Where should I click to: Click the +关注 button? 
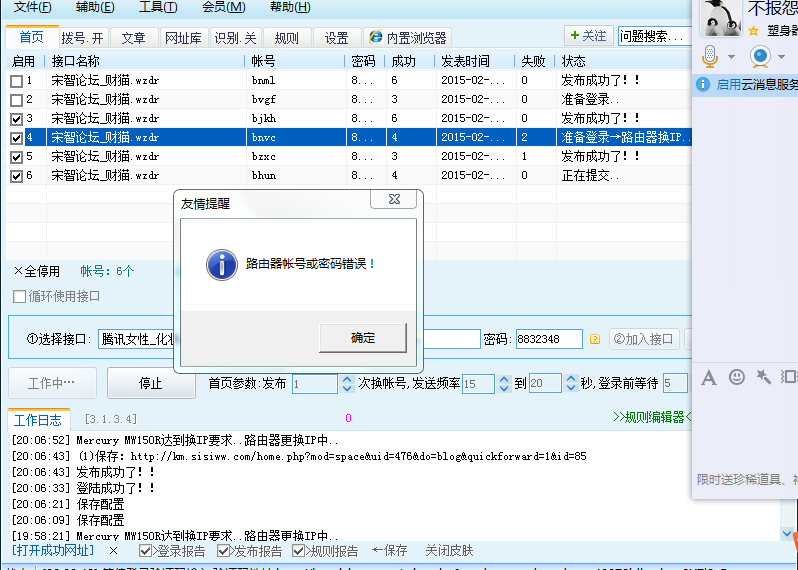[x=589, y=36]
